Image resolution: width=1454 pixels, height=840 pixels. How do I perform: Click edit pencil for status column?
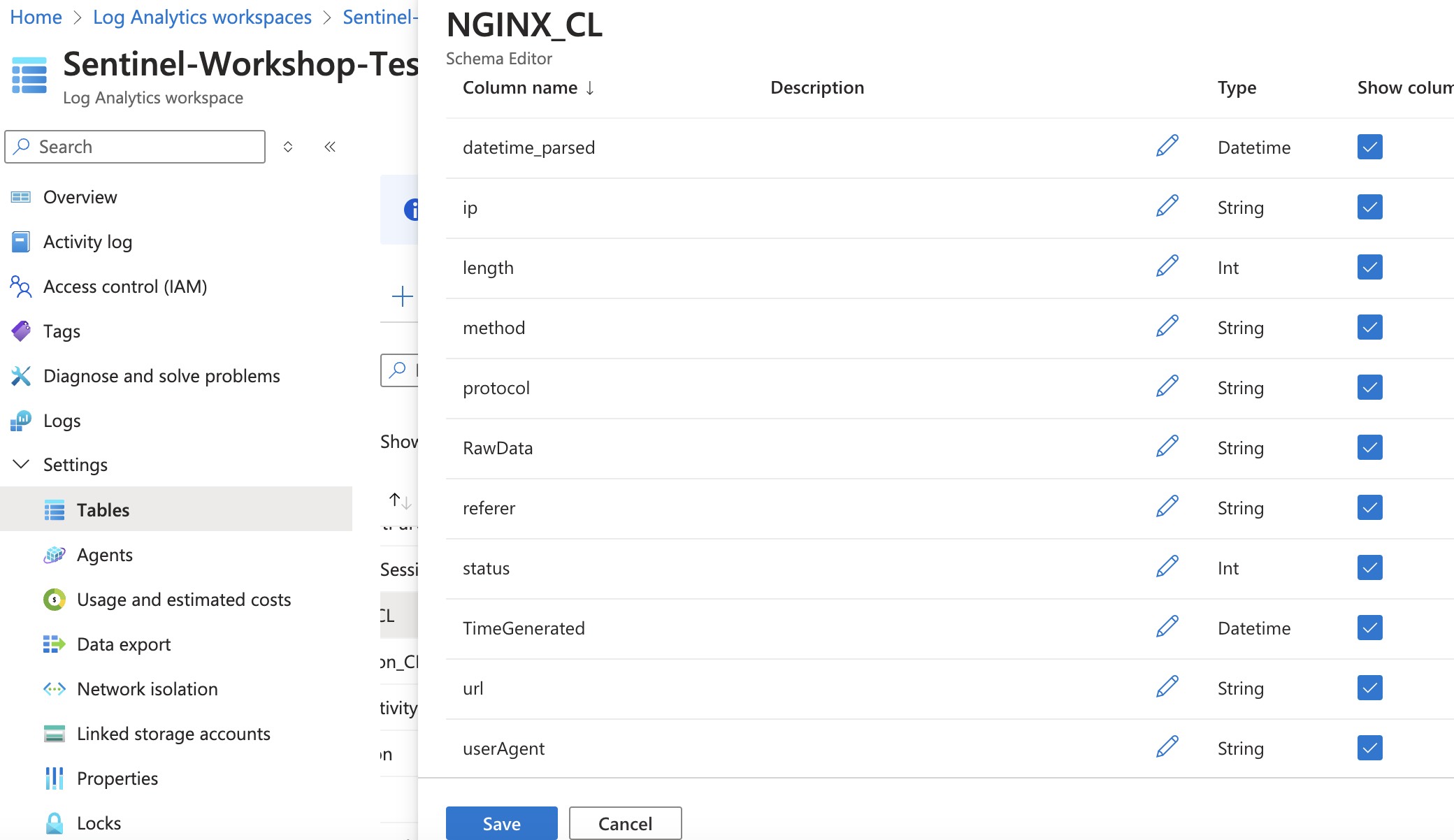[1167, 567]
